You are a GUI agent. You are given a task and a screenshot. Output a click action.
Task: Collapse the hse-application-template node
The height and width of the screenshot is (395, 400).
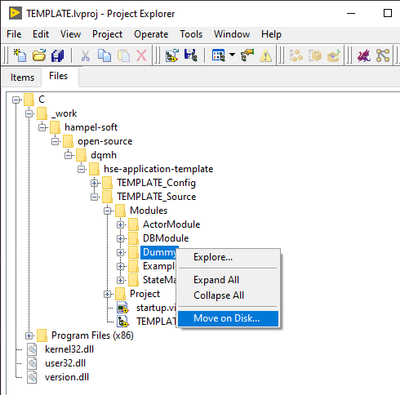81,169
